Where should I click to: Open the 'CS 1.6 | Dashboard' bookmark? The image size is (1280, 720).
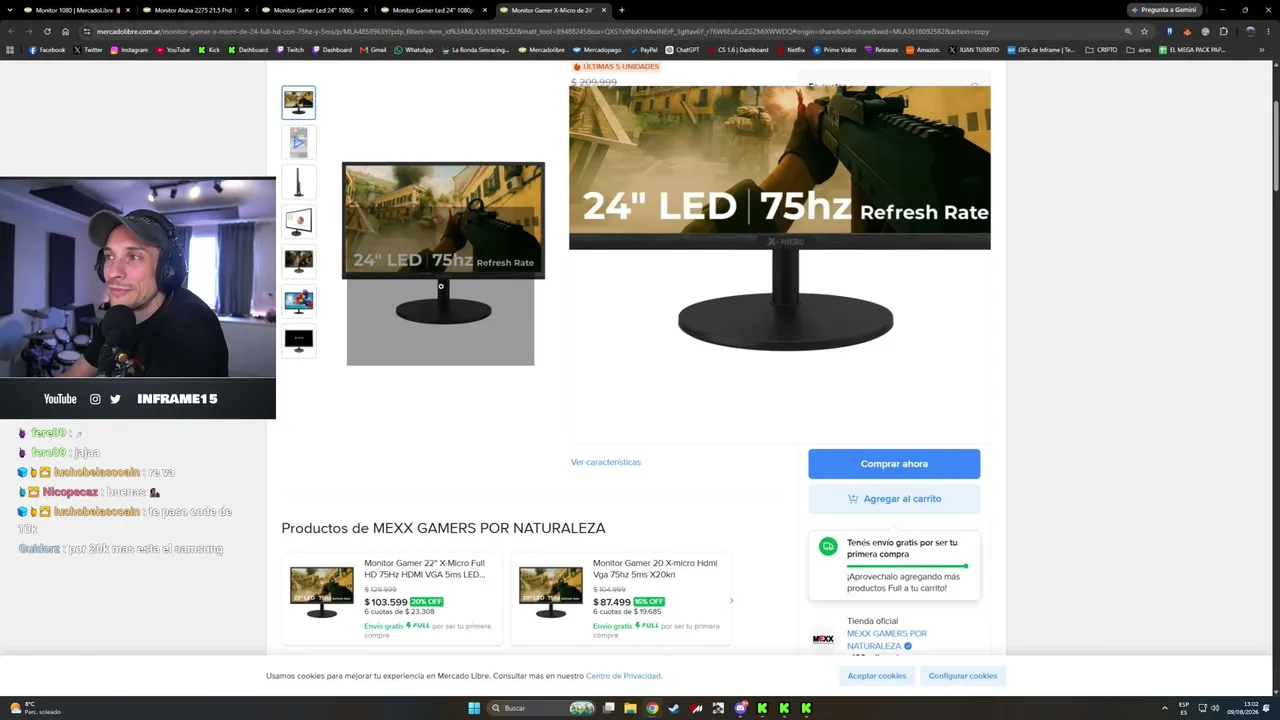click(739, 50)
